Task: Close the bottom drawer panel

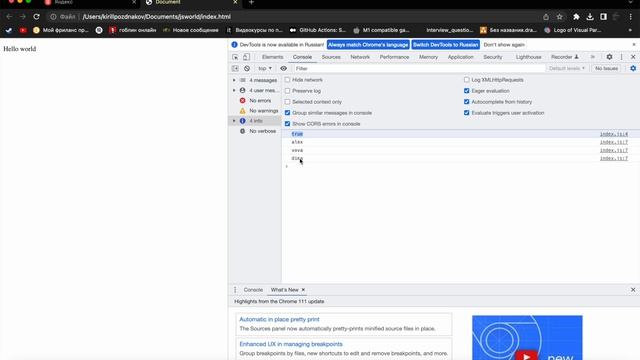Action: pos(633,290)
